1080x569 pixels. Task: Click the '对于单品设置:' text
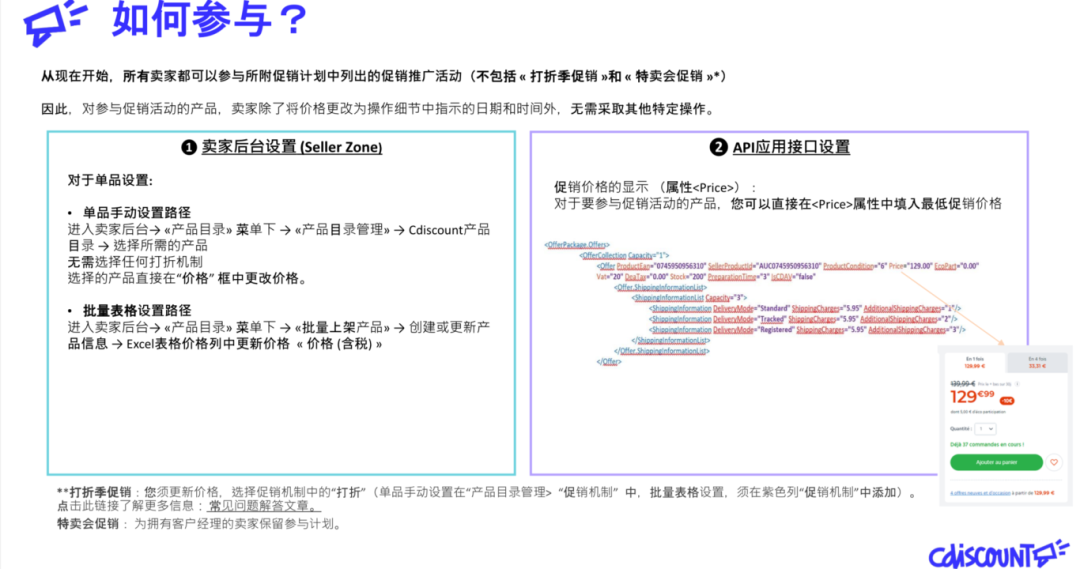(x=110, y=180)
